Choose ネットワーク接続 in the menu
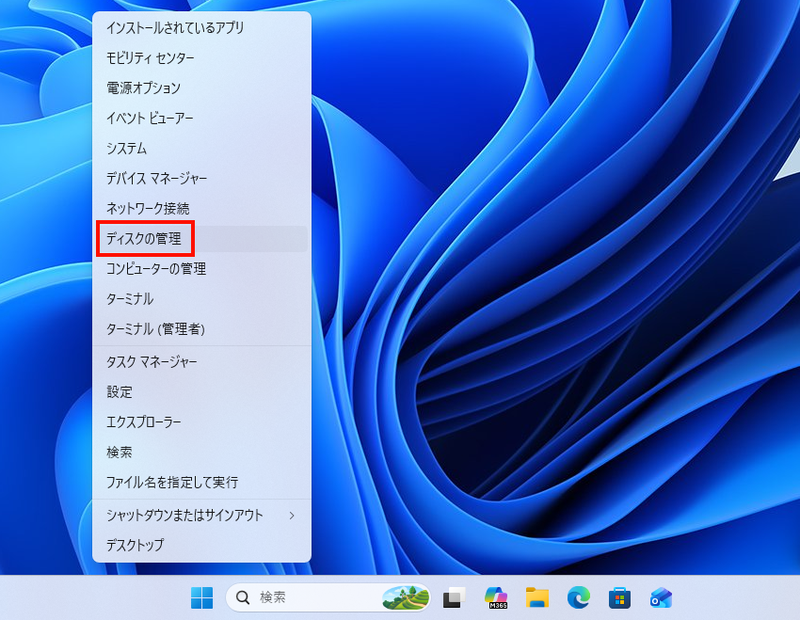 [202, 208]
